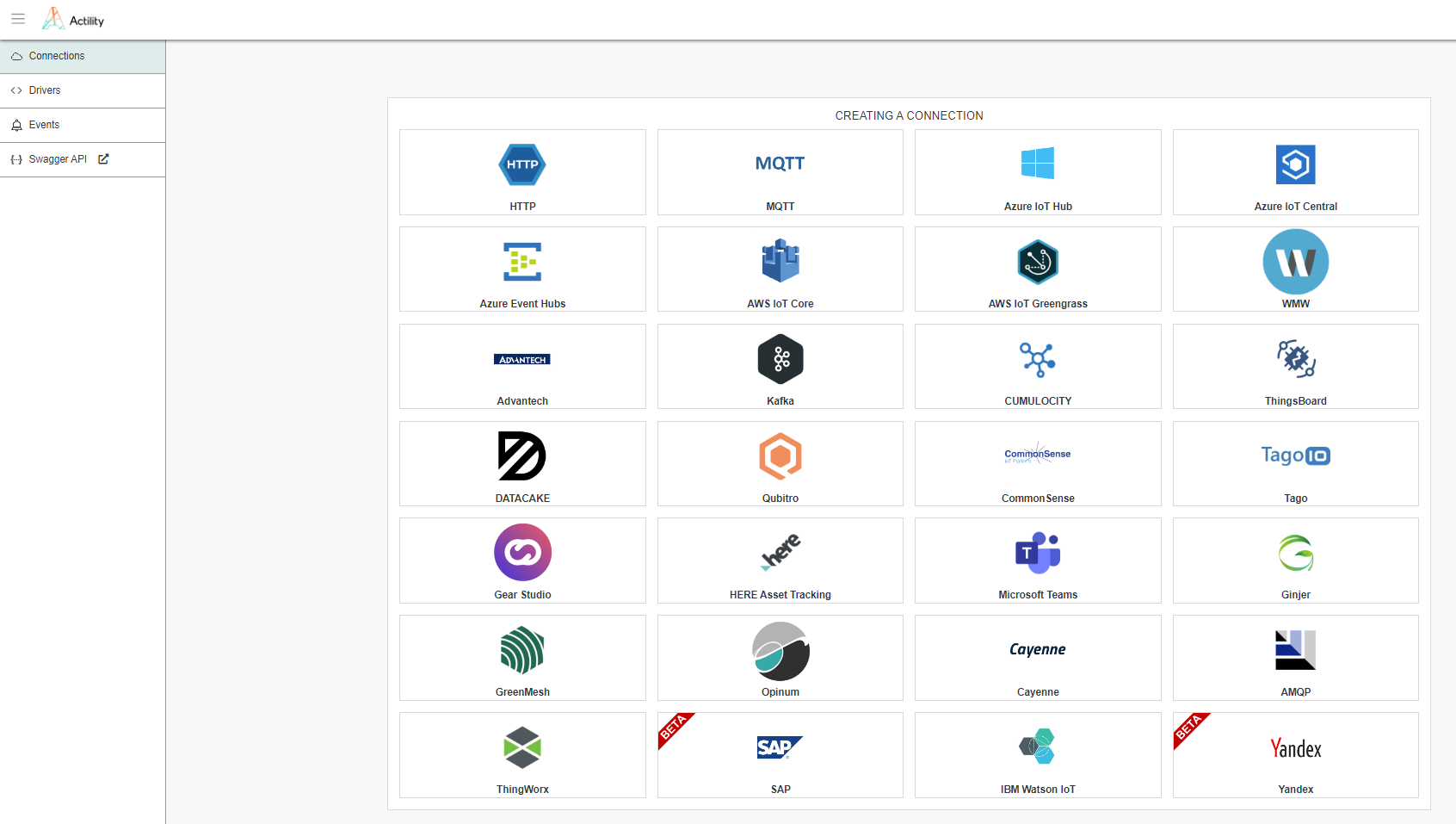Go to the Drivers section
Image resolution: width=1456 pixels, height=824 pixels.
coord(83,90)
